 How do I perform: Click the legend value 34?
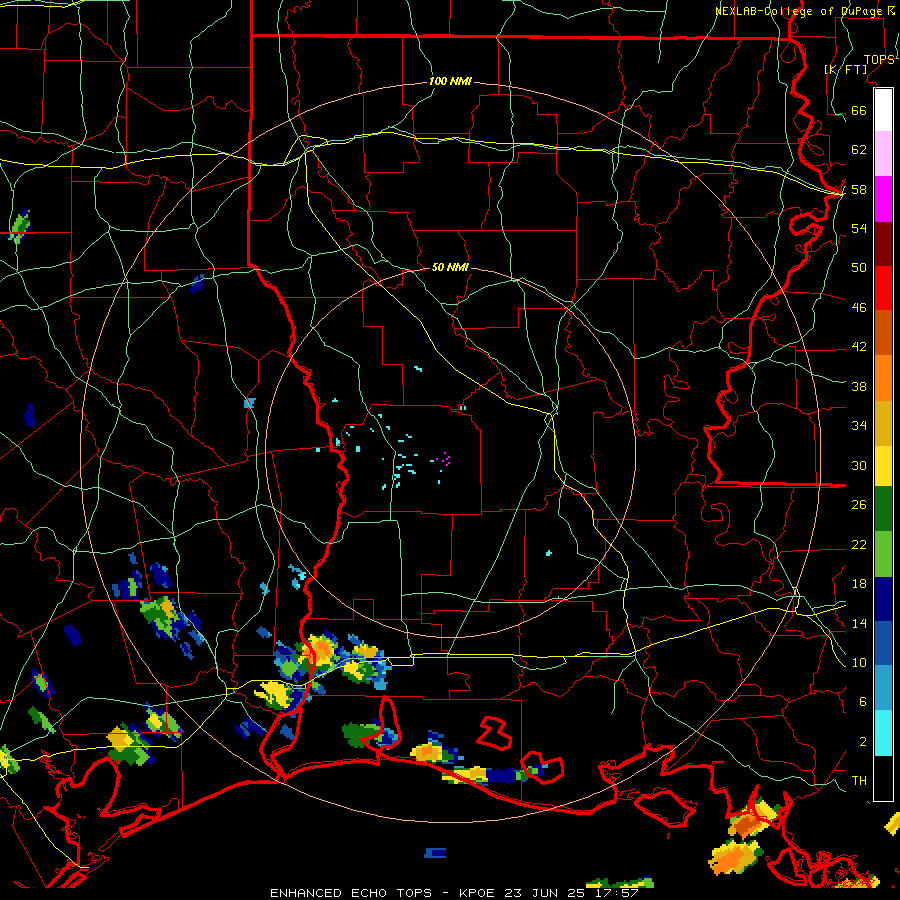[x=859, y=425]
